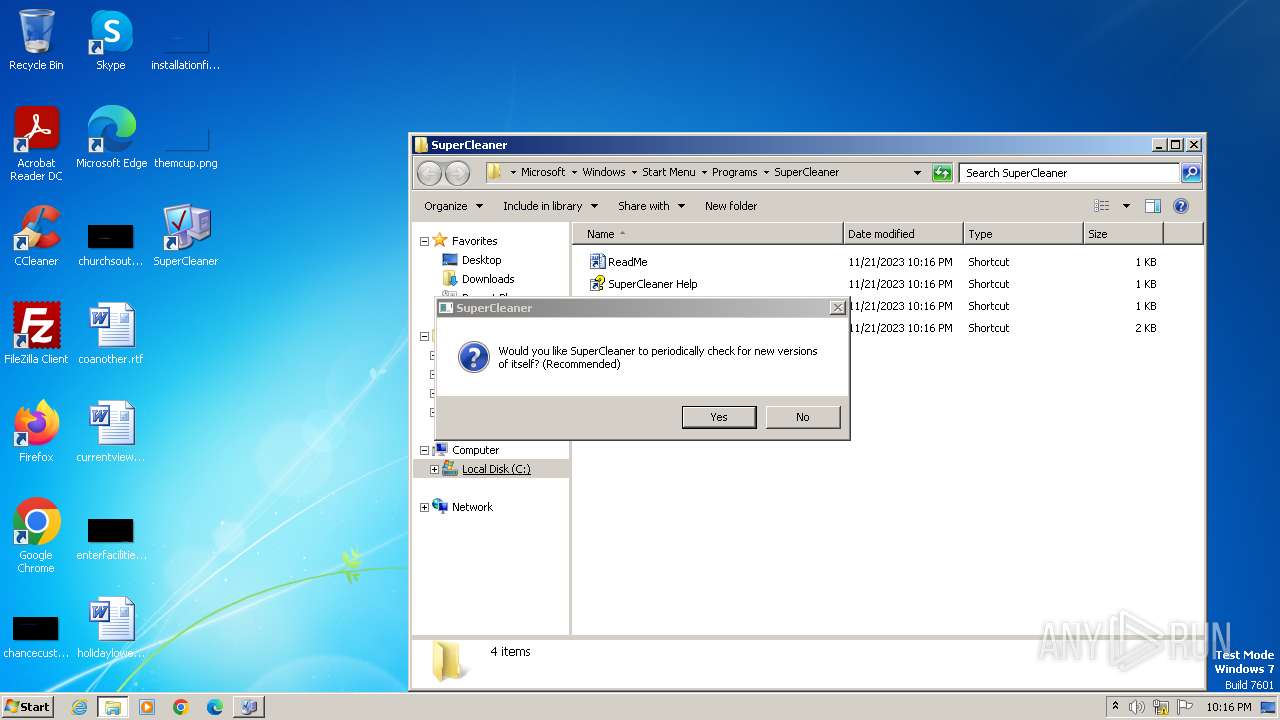Go back in the Explorer window
Viewport: 1280px width, 720px height.
429,173
